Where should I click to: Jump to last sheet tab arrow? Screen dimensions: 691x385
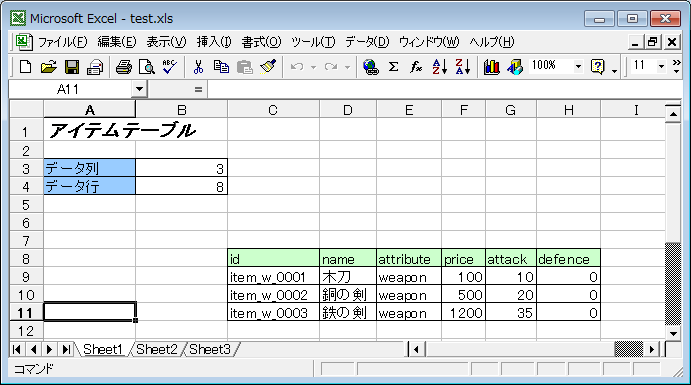point(66,349)
